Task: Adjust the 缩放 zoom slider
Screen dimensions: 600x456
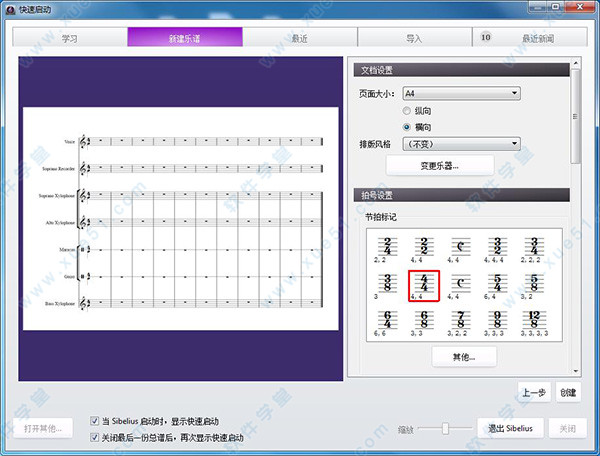Action: pos(444,428)
